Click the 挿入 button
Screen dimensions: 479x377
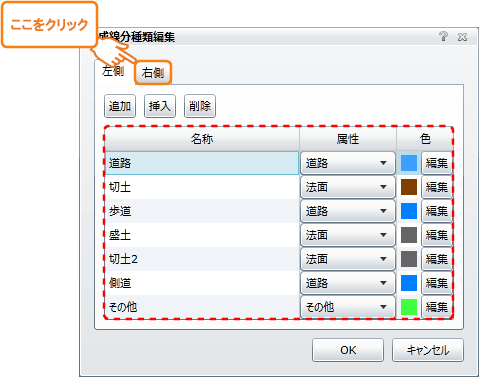pyautogui.click(x=160, y=106)
